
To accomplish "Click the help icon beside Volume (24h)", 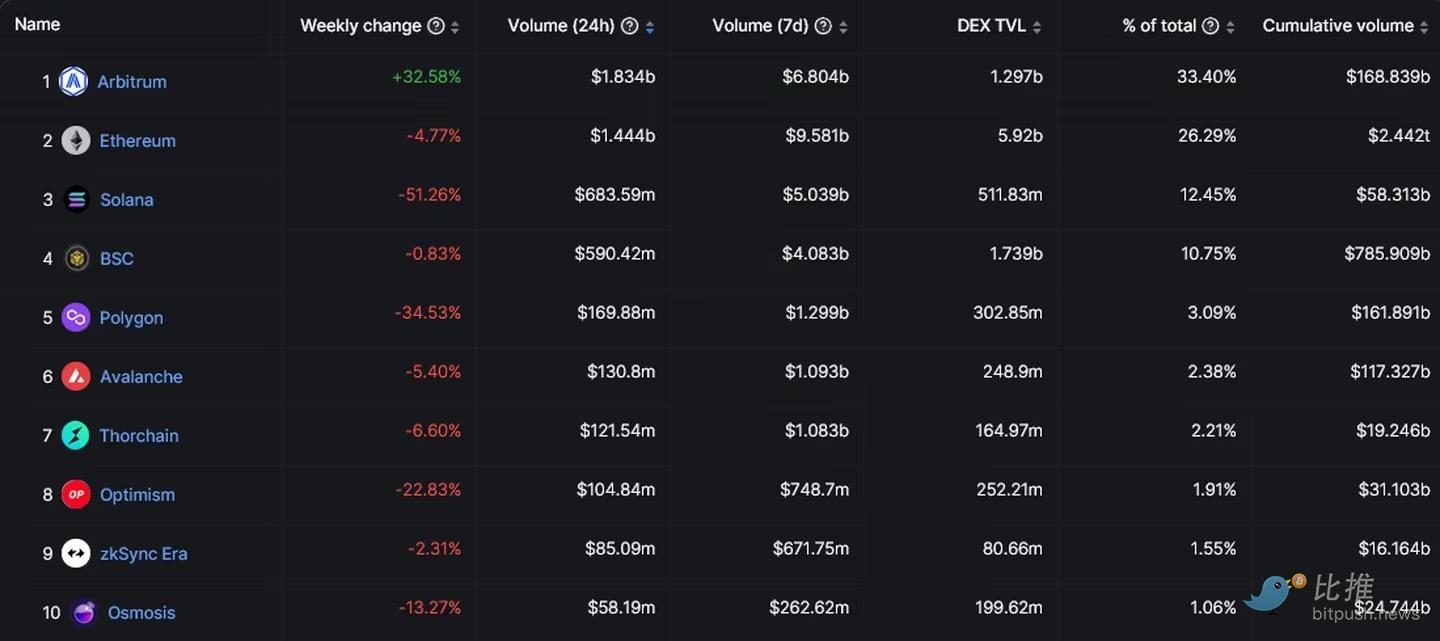I will point(629,27).
